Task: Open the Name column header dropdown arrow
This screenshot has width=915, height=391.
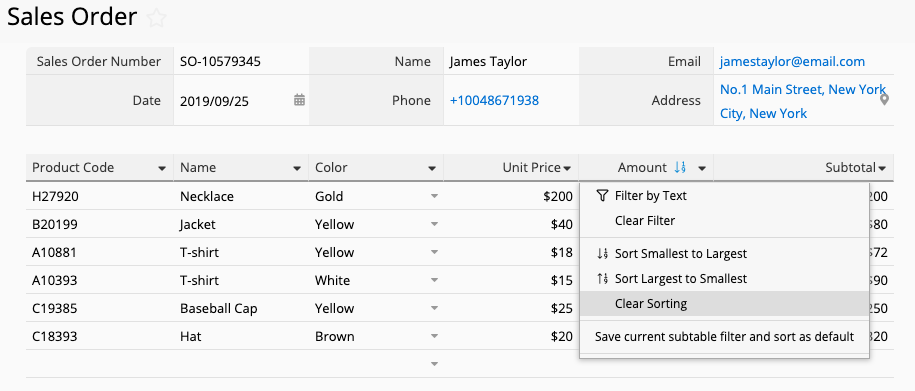Action: pos(297,169)
